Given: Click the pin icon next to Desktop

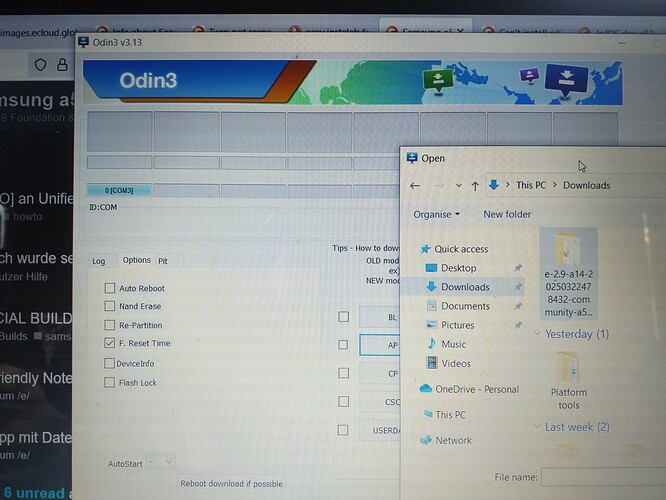Looking at the screenshot, I should (x=518, y=268).
